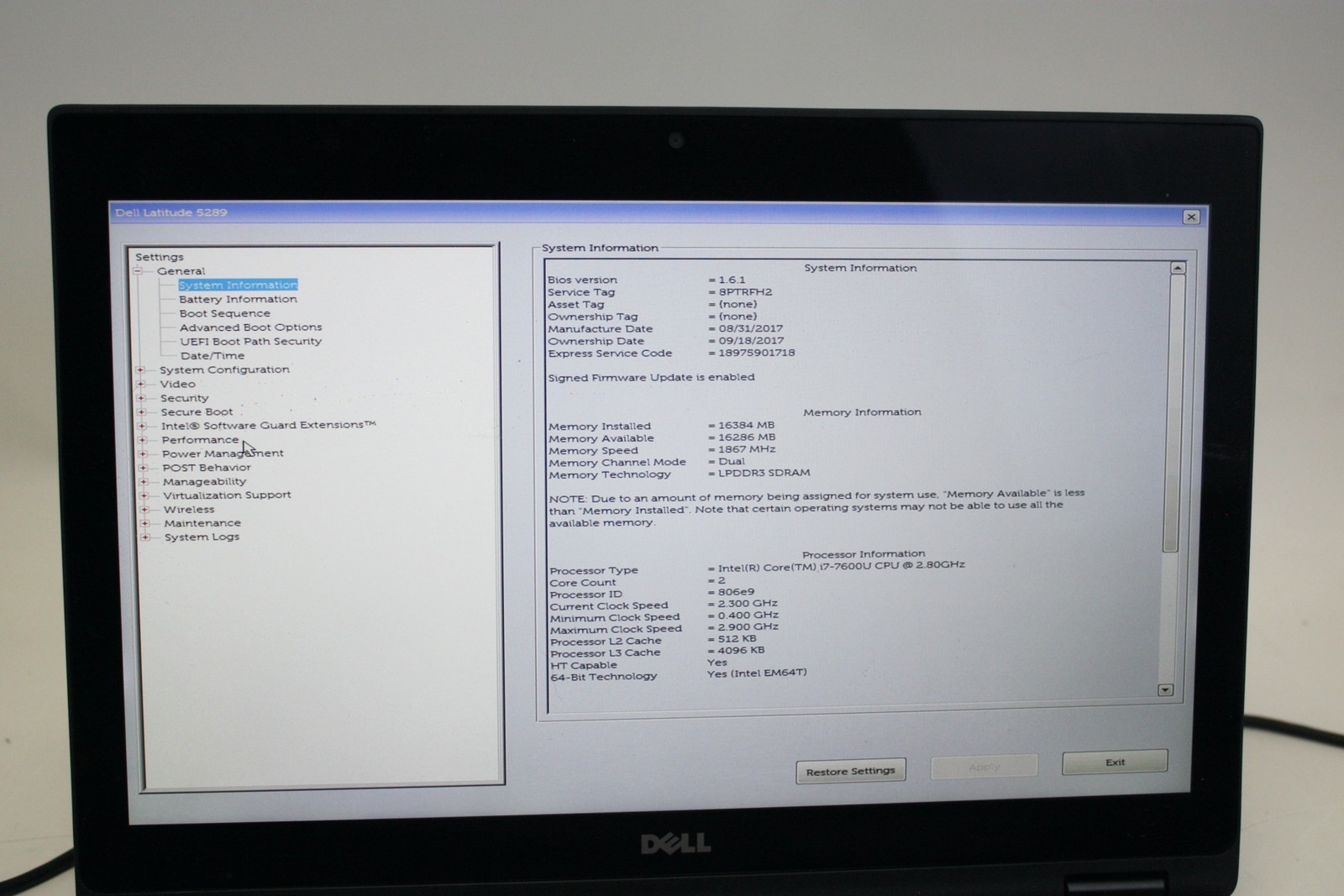Click Memory Channel Mode value Dual
Screen dimensions: 1344x896
click(731, 461)
